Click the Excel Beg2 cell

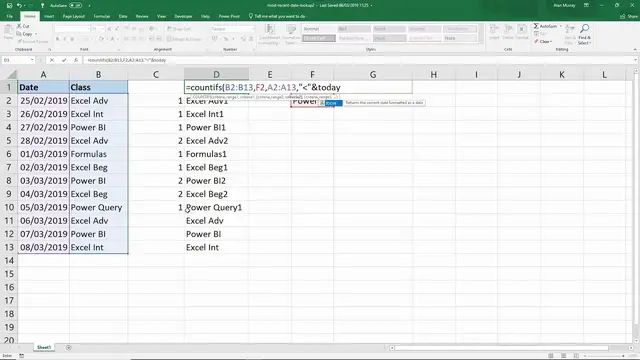pyautogui.click(x=216, y=194)
